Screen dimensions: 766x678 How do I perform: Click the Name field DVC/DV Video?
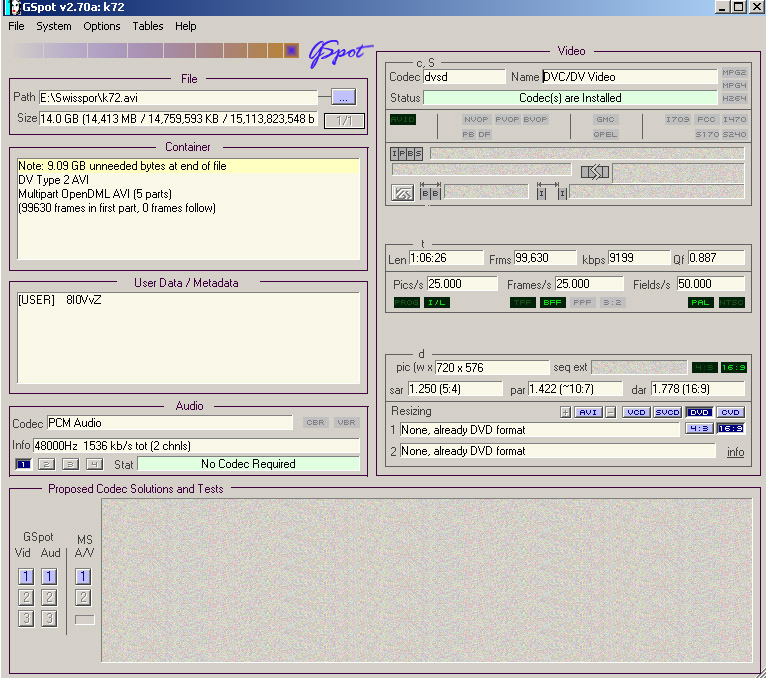(x=629, y=77)
